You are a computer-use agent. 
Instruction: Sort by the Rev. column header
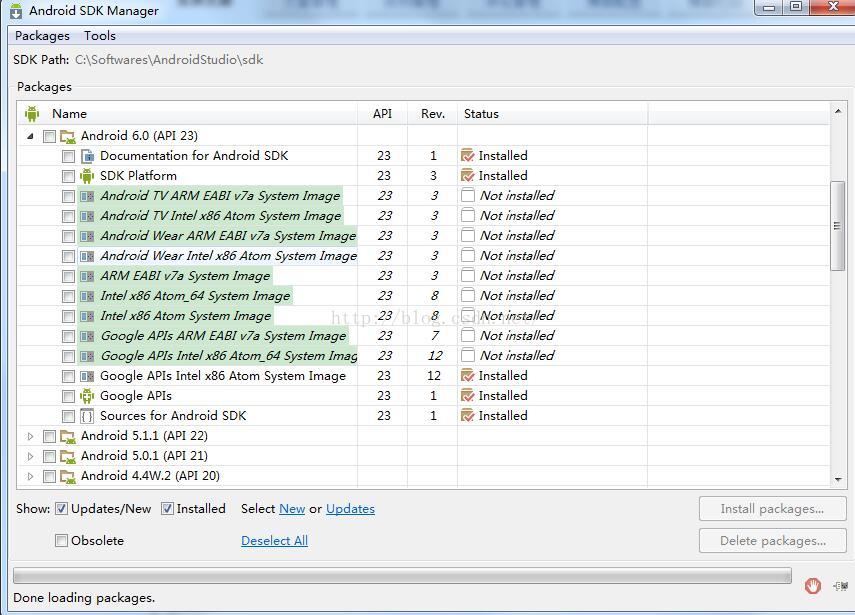pyautogui.click(x=433, y=114)
